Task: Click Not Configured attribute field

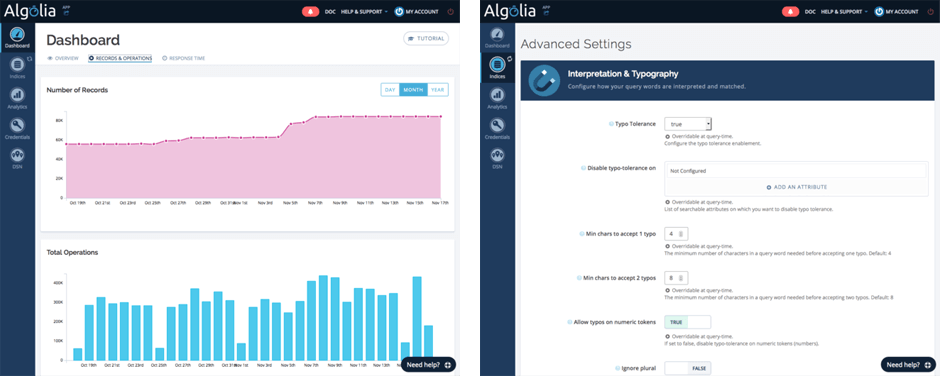Action: point(796,170)
